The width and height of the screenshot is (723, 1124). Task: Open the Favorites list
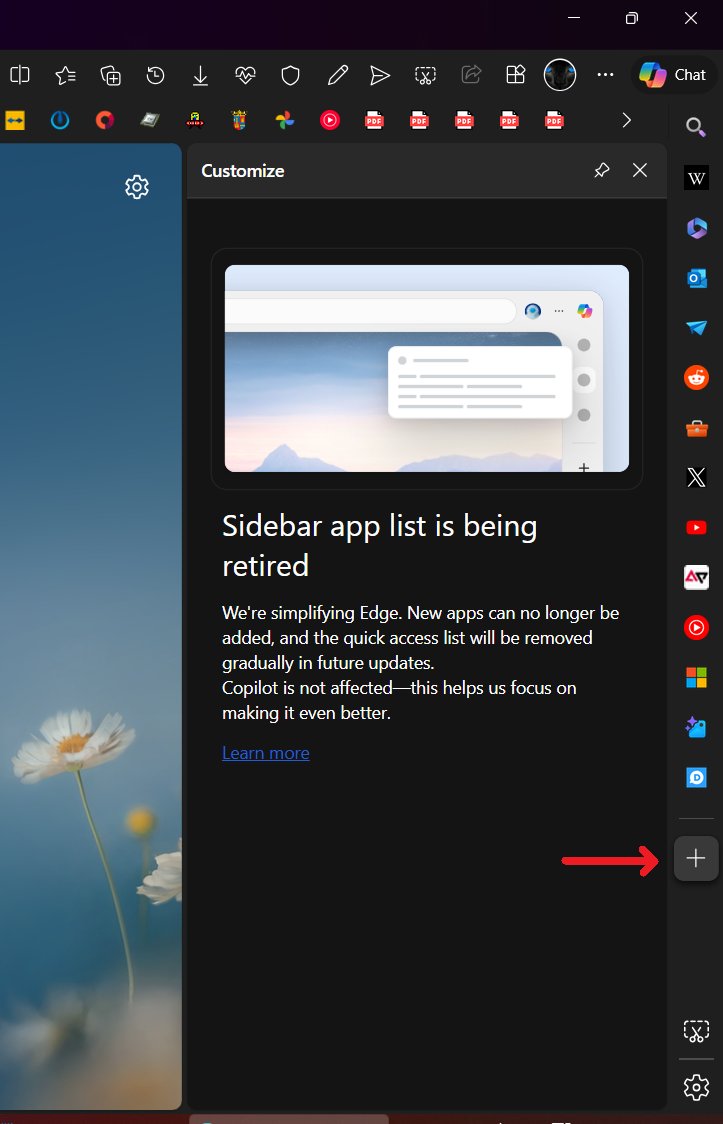[x=65, y=75]
